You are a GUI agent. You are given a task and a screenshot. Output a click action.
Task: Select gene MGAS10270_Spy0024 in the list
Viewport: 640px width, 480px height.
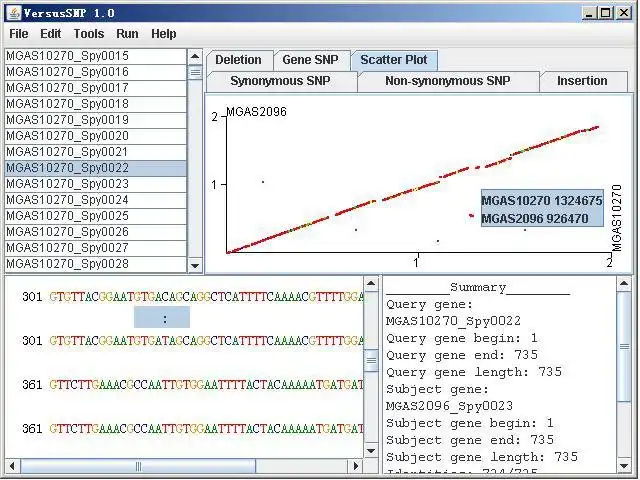coord(96,200)
